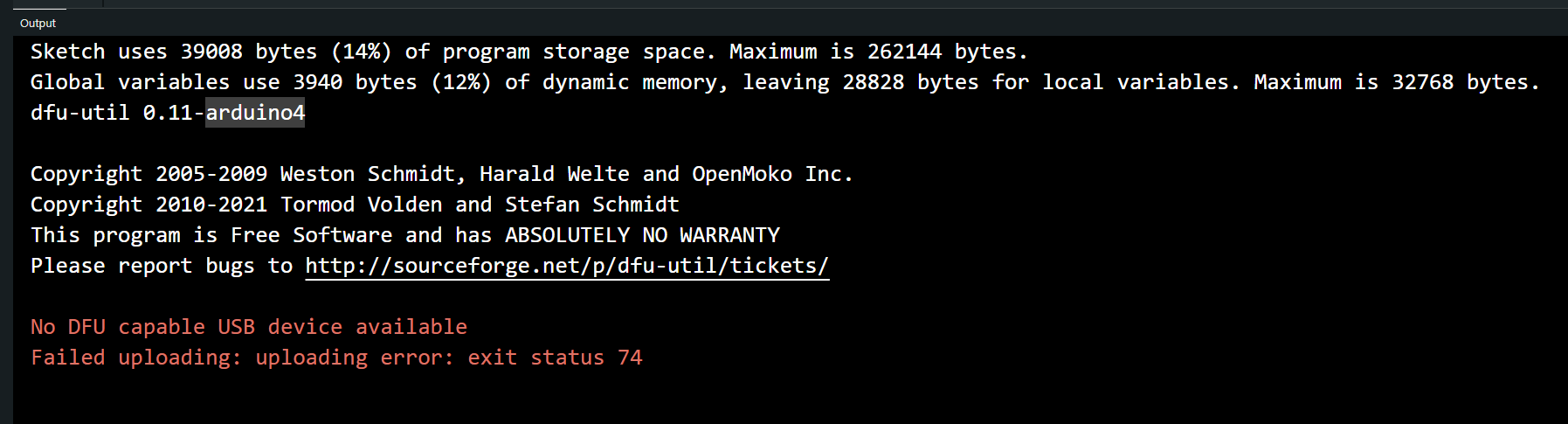
Task: Click the 'Please report bugs to' text
Action: click(x=161, y=266)
